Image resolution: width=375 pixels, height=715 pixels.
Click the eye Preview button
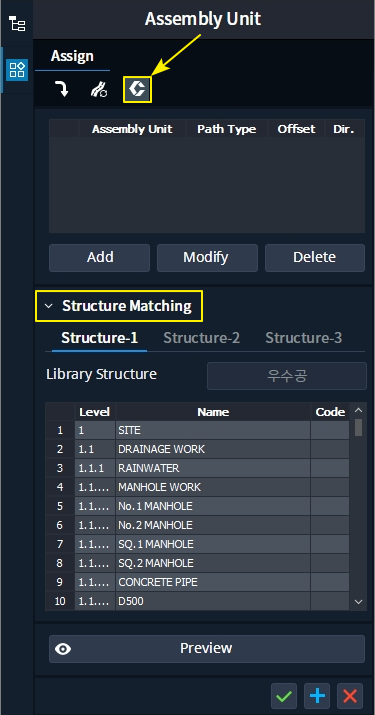click(x=207, y=648)
